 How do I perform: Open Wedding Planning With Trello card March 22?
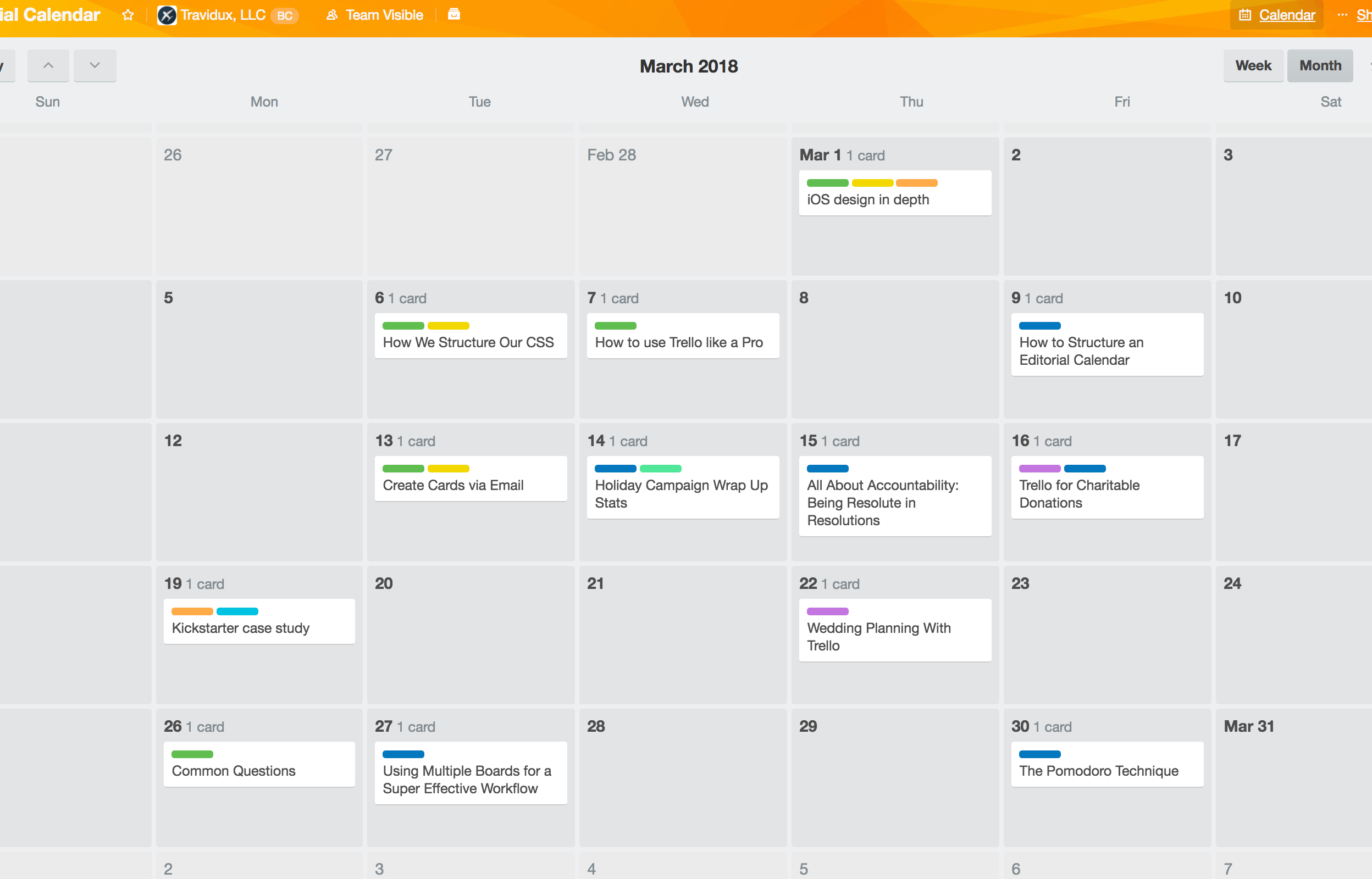(x=879, y=635)
